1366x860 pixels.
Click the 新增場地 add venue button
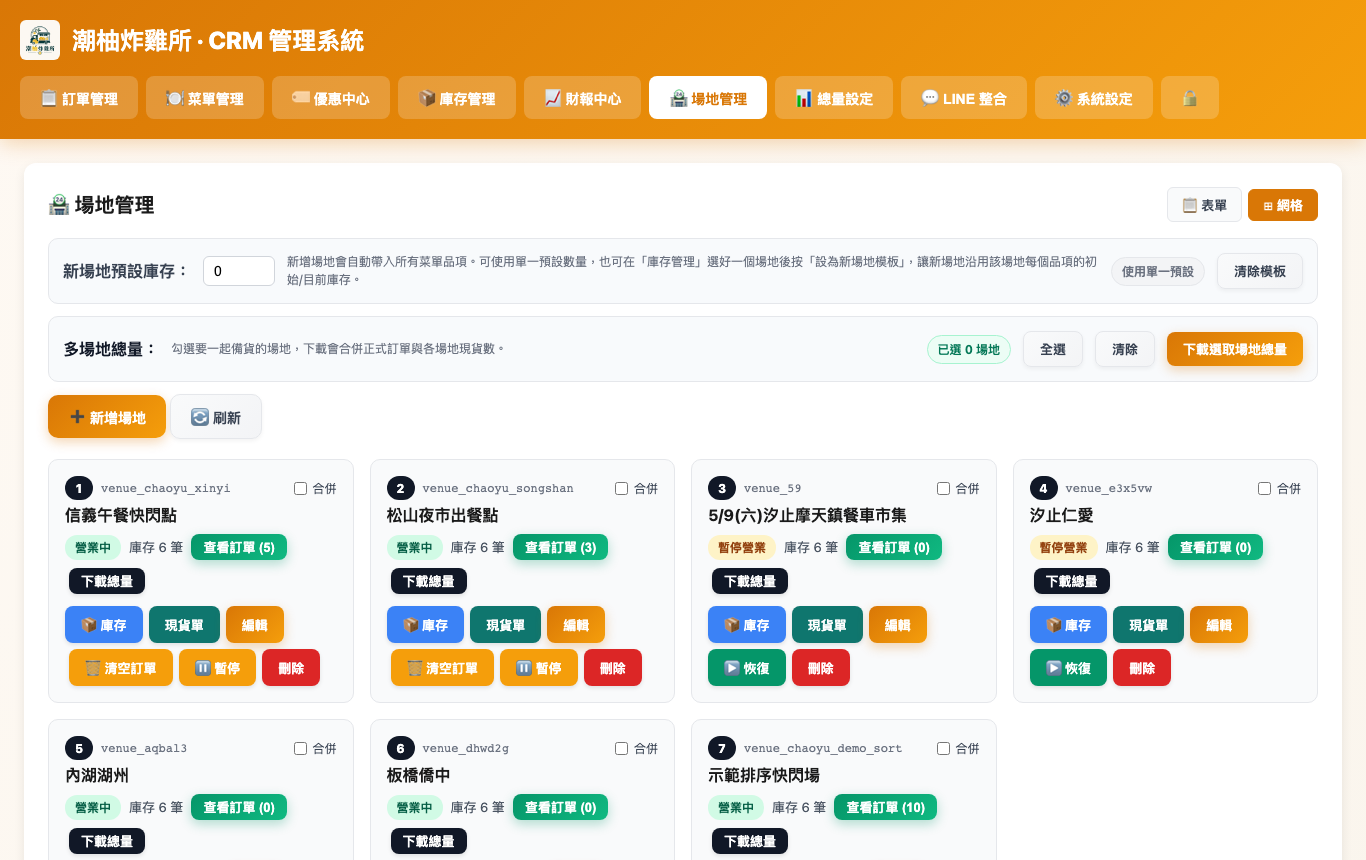[x=107, y=417]
